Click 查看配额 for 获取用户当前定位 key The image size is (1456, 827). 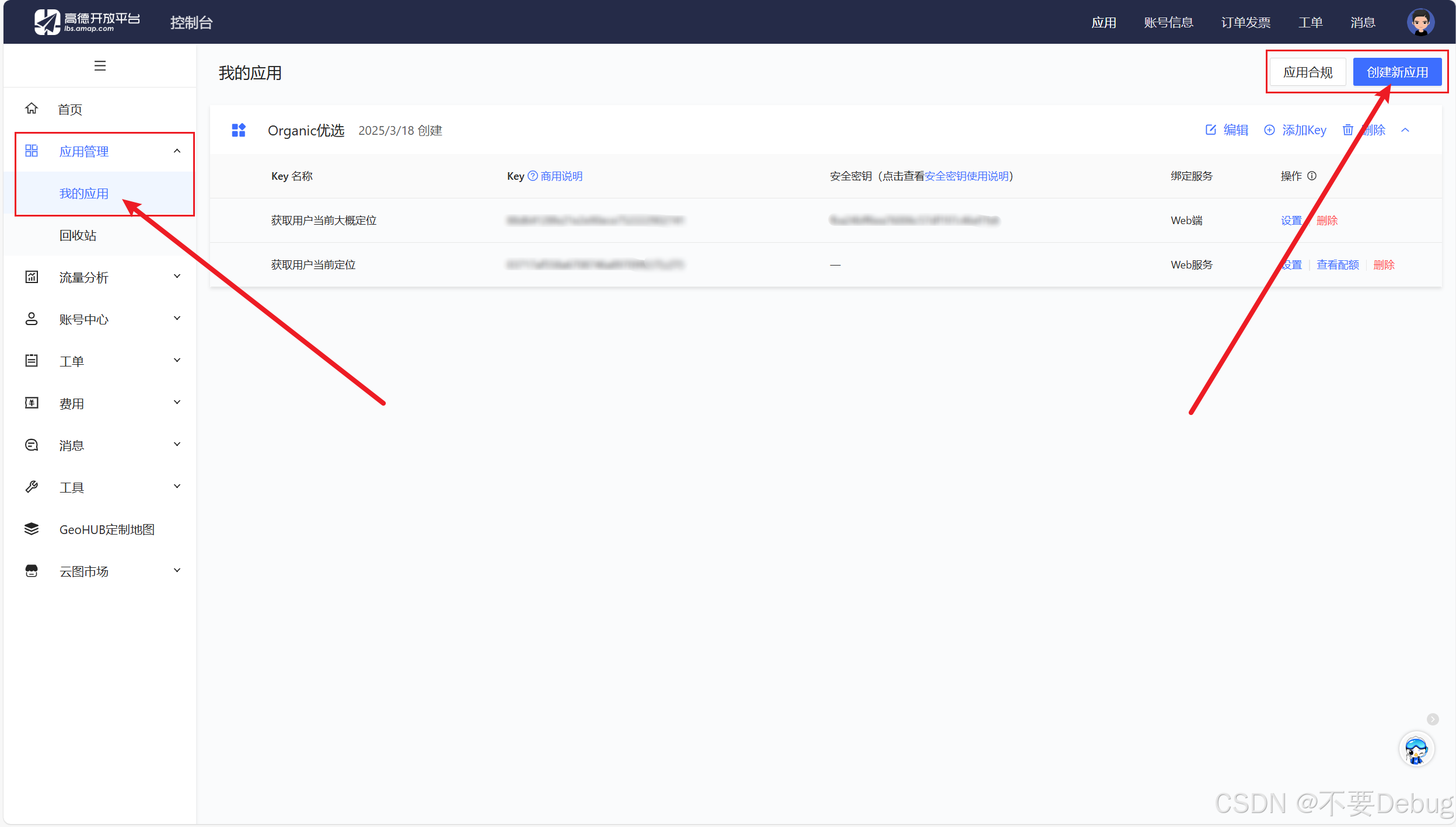tap(1338, 265)
